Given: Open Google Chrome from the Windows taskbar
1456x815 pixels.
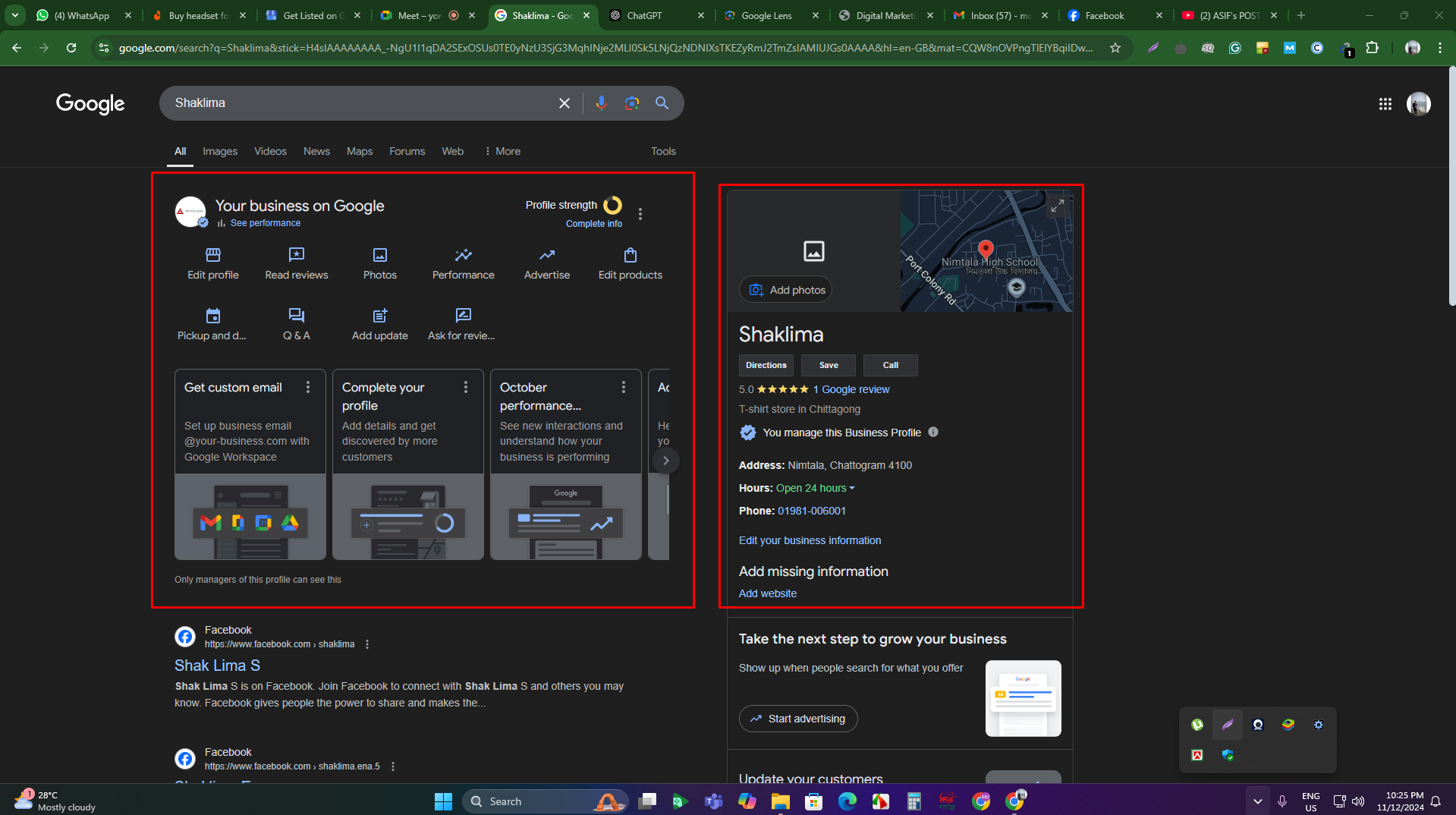Looking at the screenshot, I should click(981, 801).
